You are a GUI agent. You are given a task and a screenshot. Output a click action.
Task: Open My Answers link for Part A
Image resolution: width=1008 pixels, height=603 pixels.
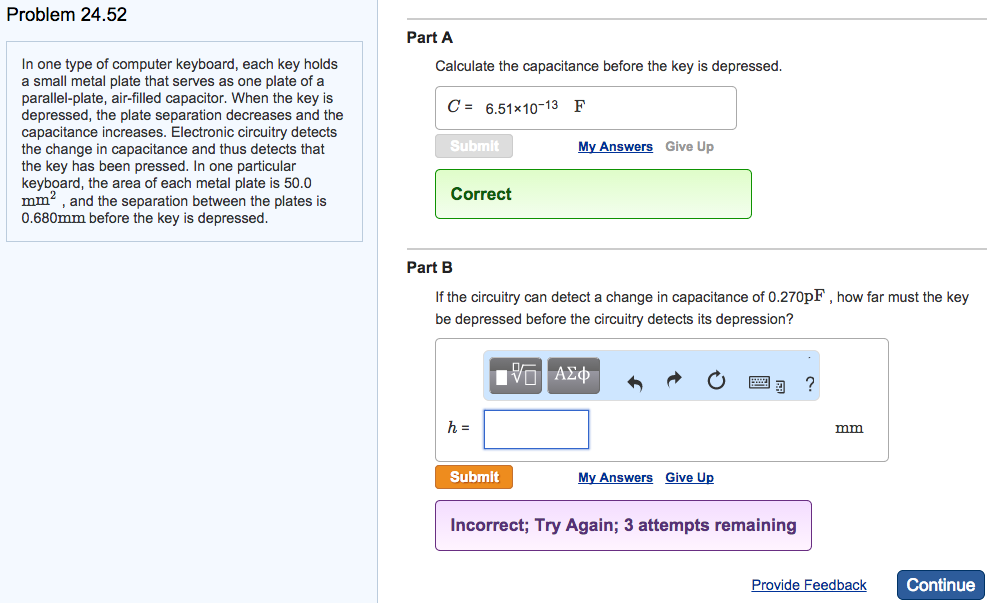point(615,147)
